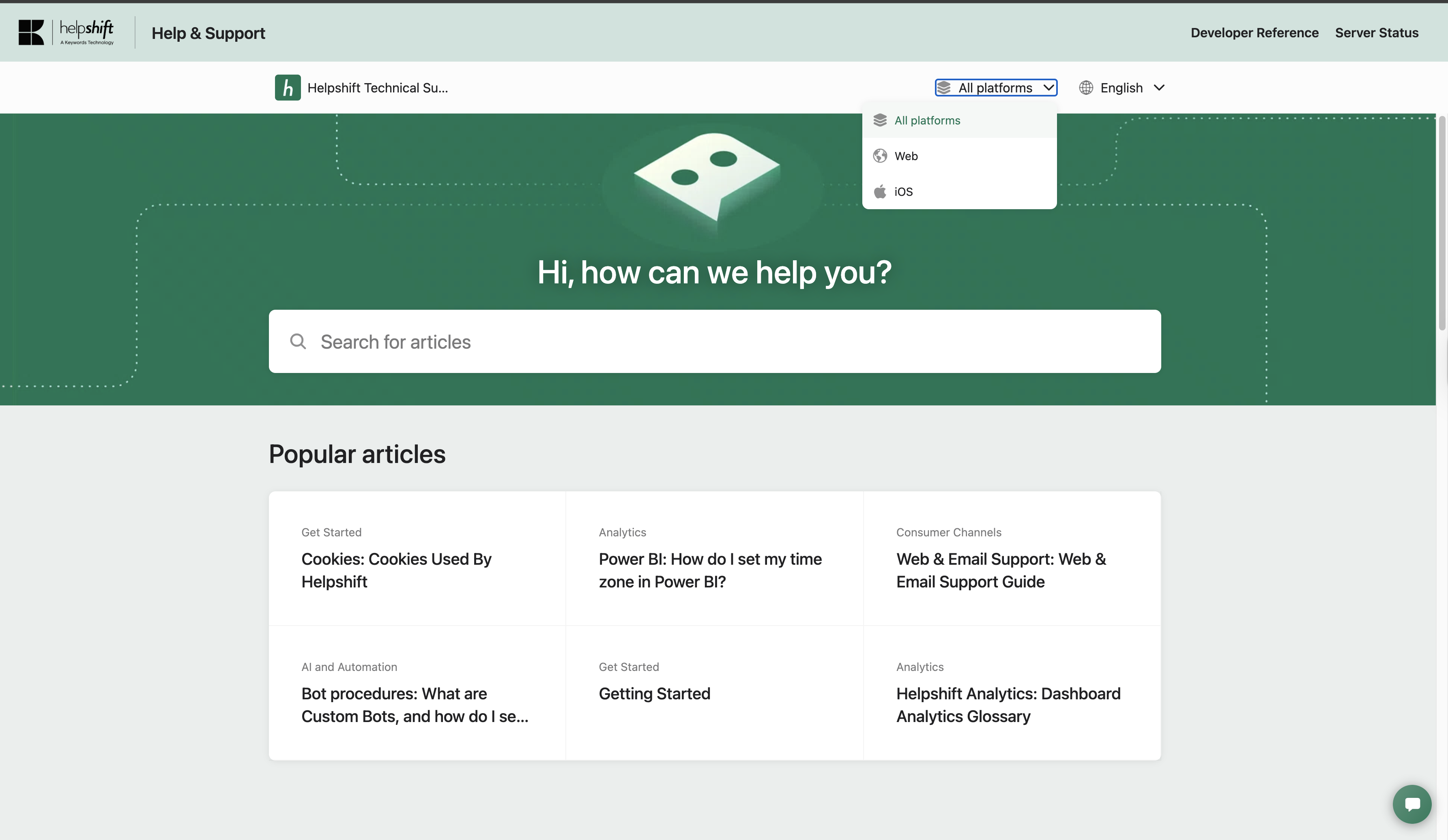
Task: Select All platforms from the list
Action: click(x=959, y=120)
